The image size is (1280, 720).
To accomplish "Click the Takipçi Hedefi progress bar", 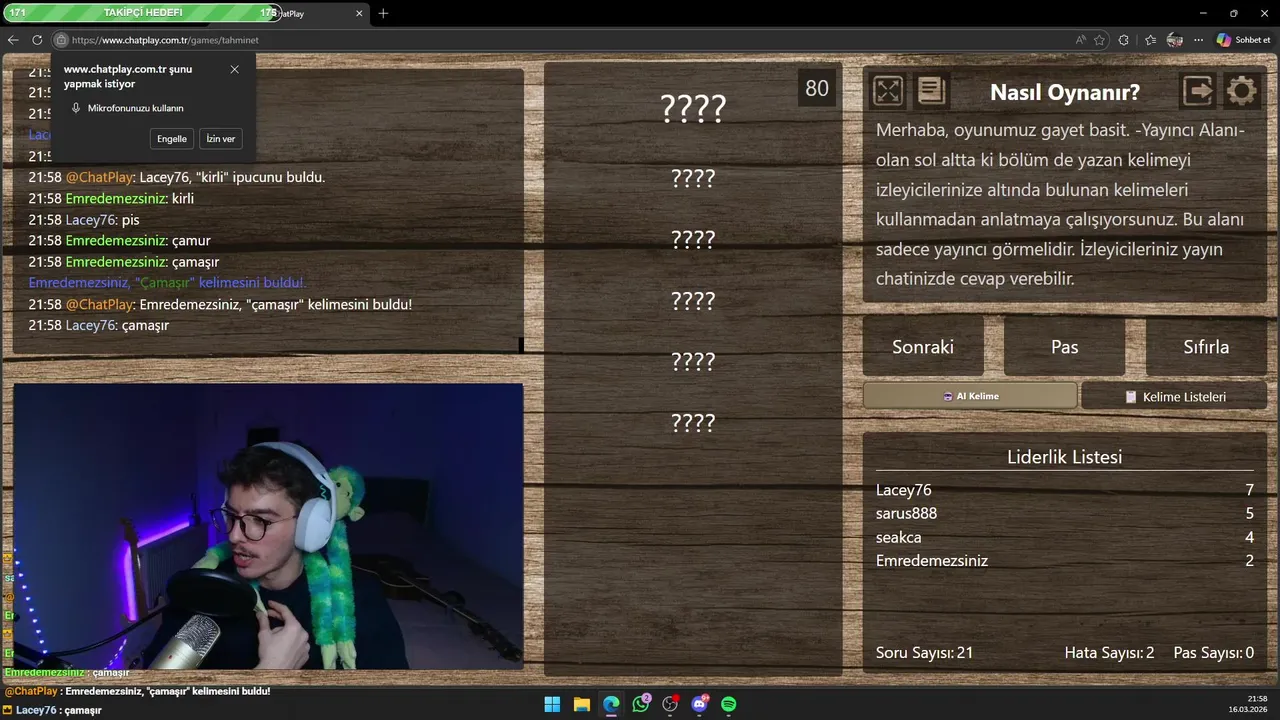I will coord(143,13).
